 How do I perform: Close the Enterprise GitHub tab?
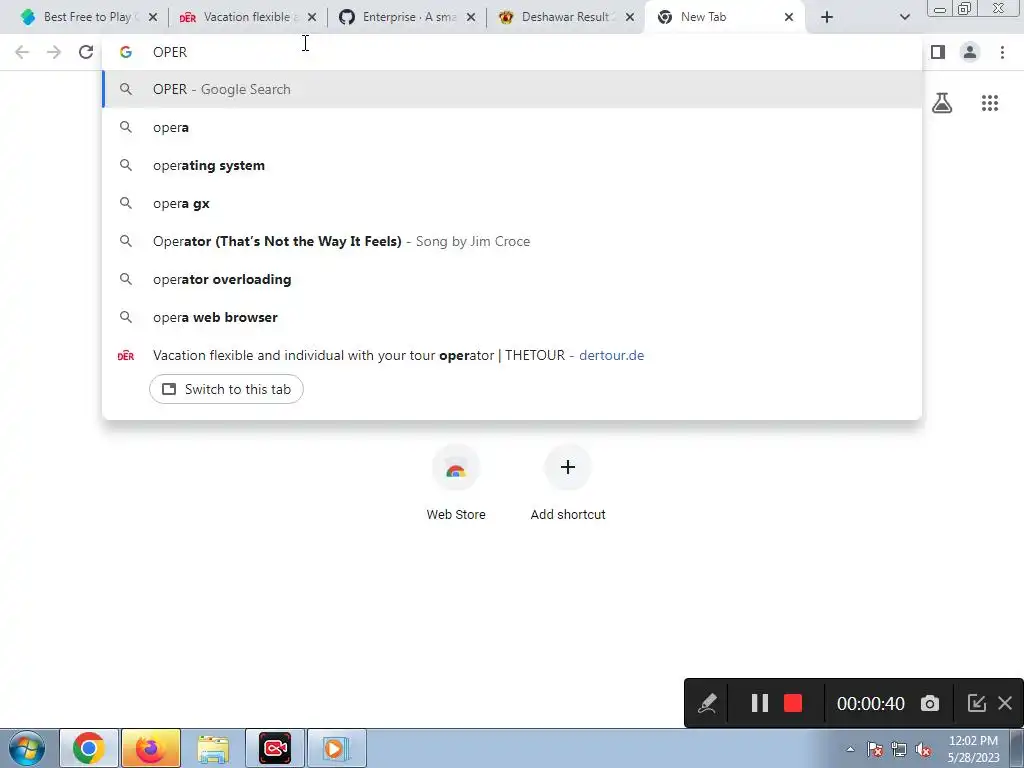pos(471,17)
